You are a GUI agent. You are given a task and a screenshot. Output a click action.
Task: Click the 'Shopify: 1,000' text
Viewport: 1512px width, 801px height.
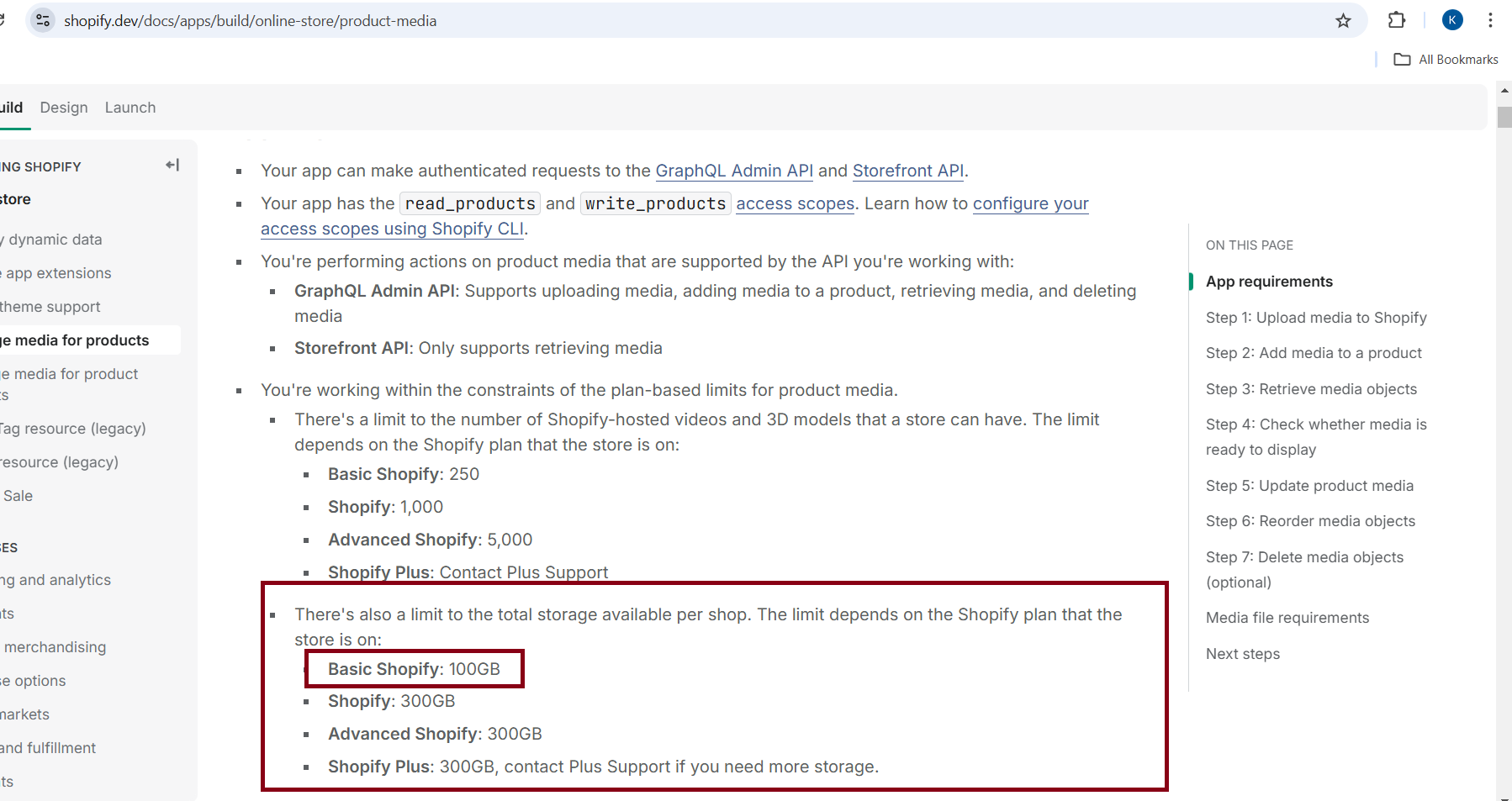click(x=385, y=507)
